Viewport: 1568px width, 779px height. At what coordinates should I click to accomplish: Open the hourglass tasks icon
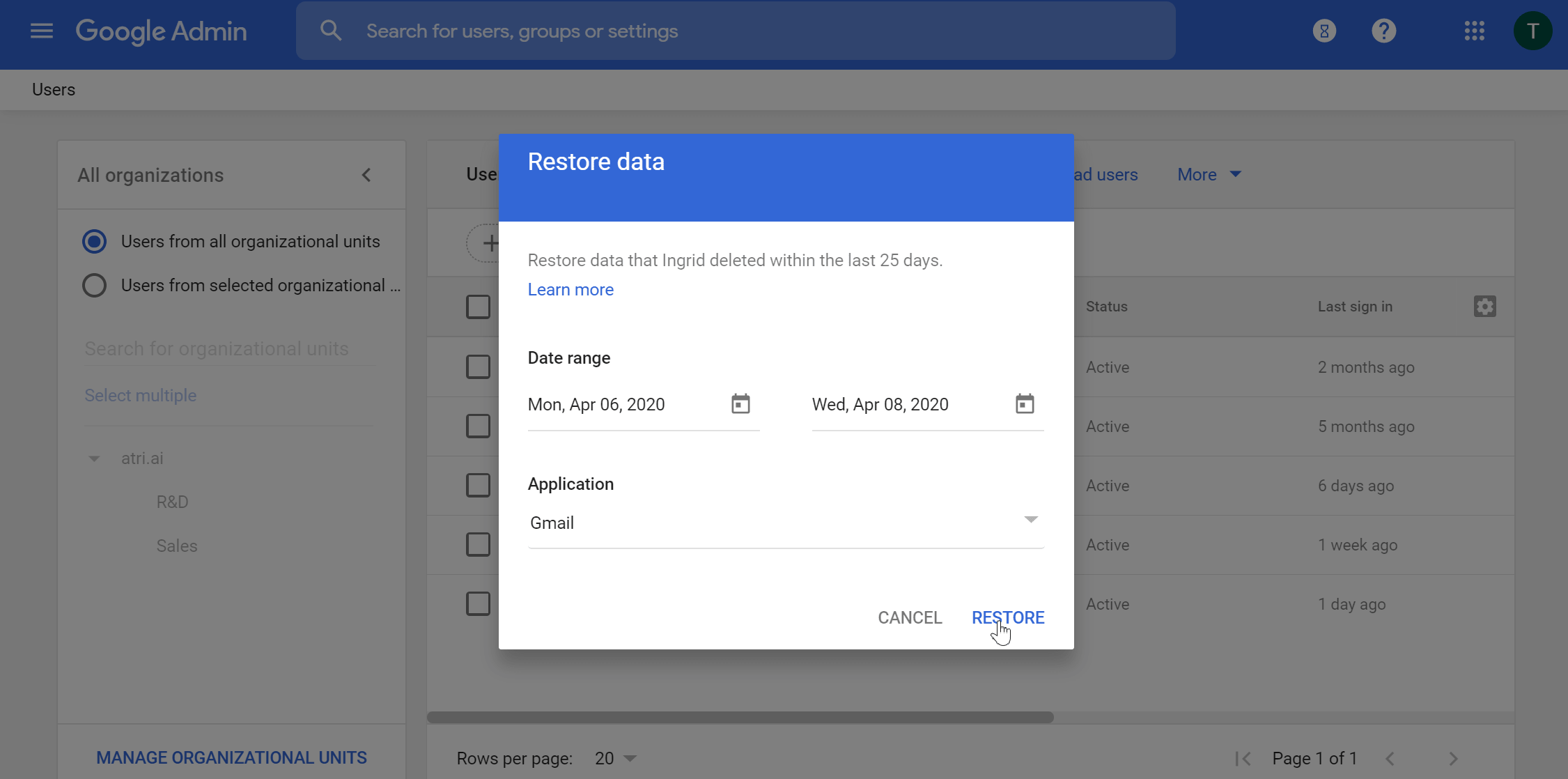point(1324,31)
